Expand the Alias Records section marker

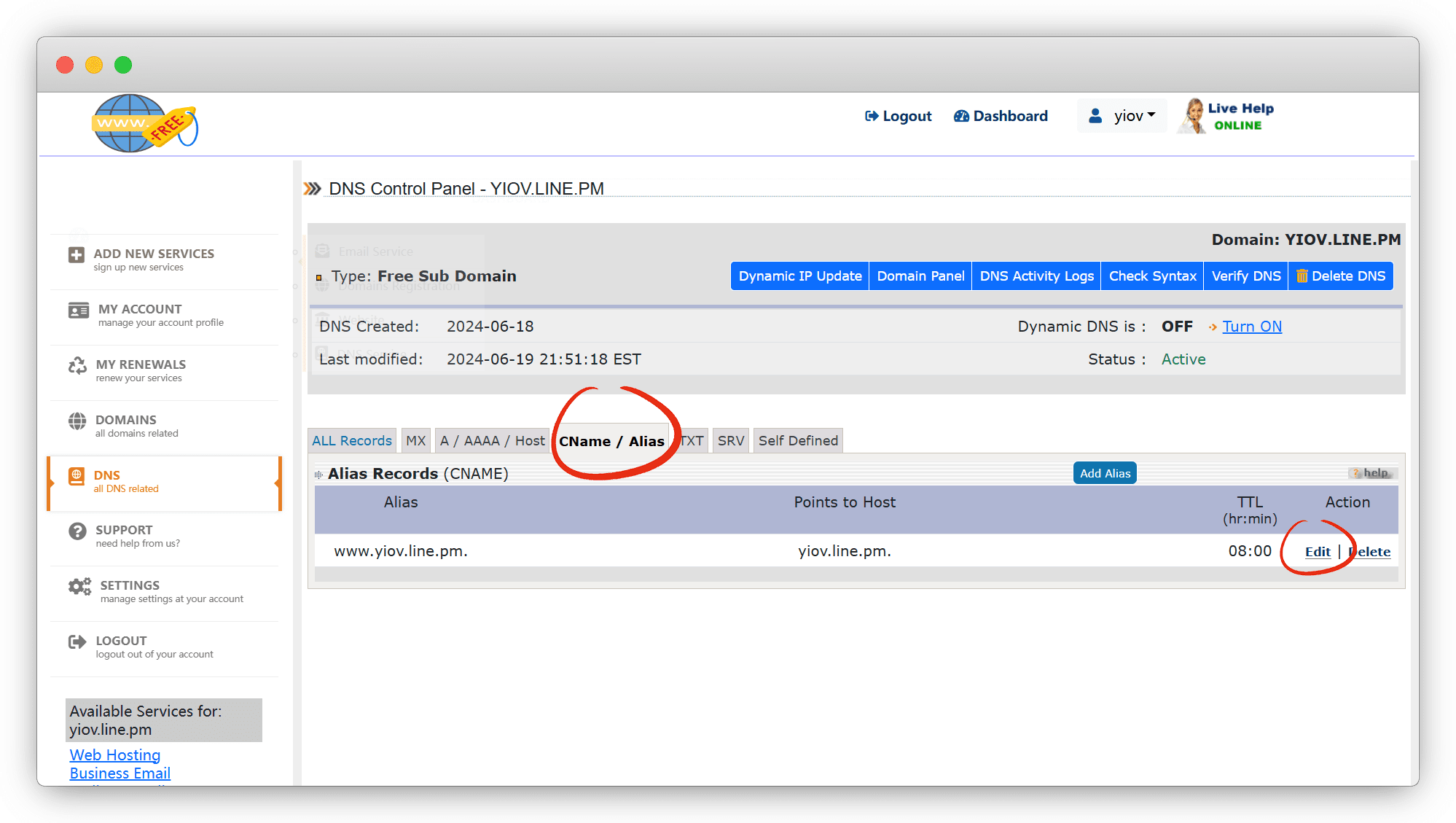tap(318, 475)
